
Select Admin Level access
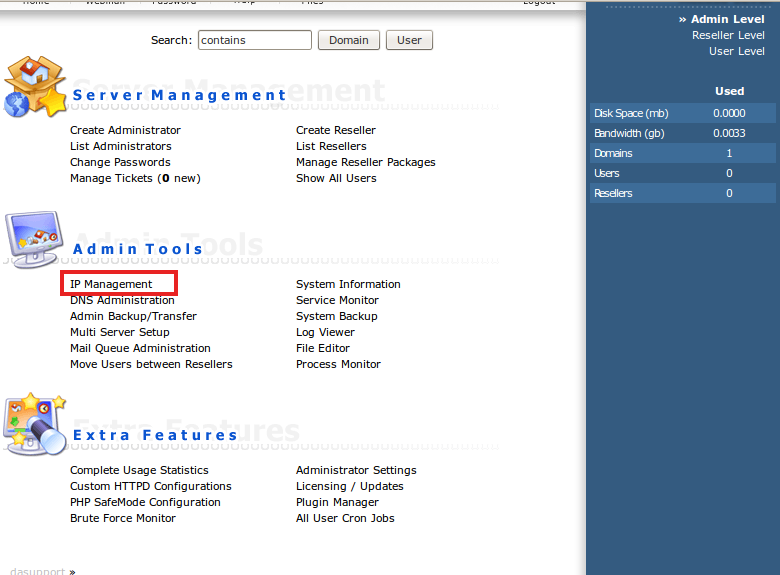click(727, 19)
